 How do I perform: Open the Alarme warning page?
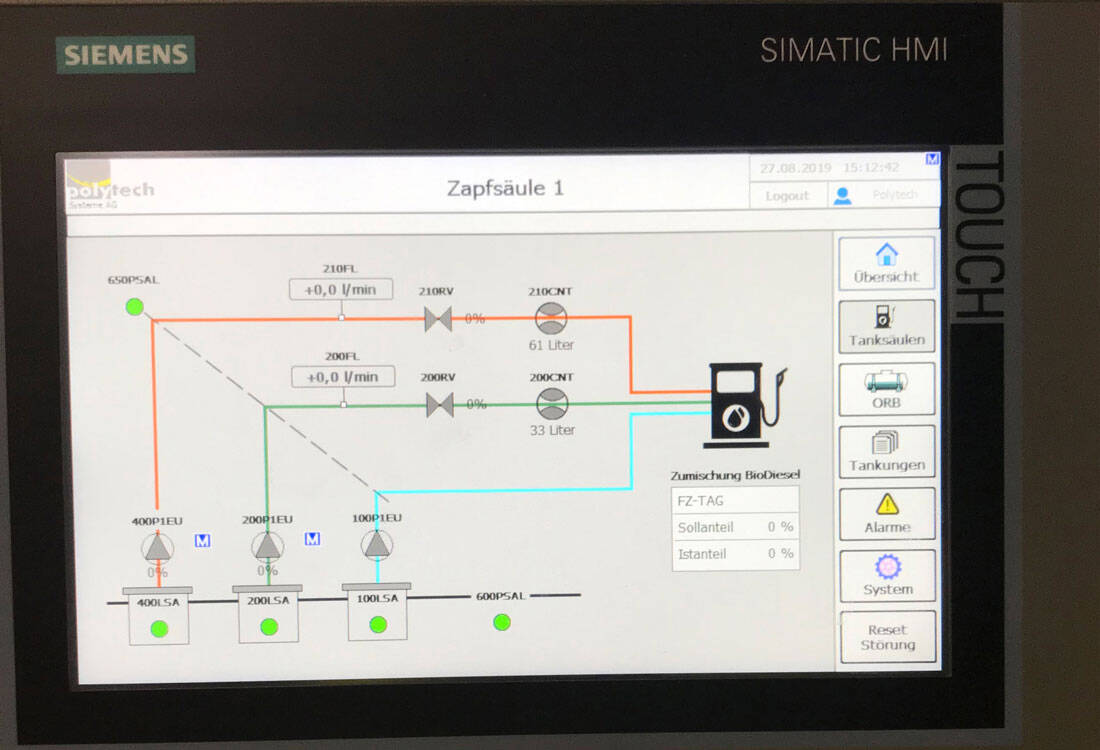887,514
